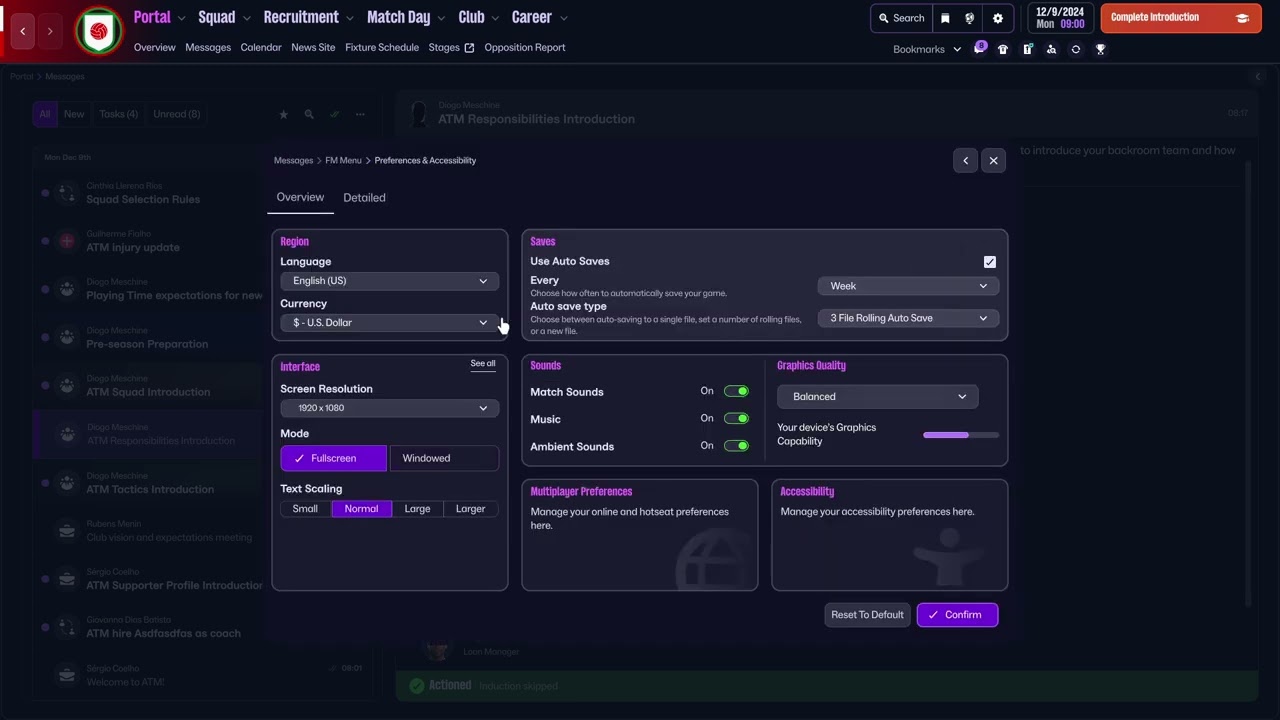This screenshot has width=1280, height=720.
Task: Click the mark-all-read double check icon
Action: coord(335,114)
